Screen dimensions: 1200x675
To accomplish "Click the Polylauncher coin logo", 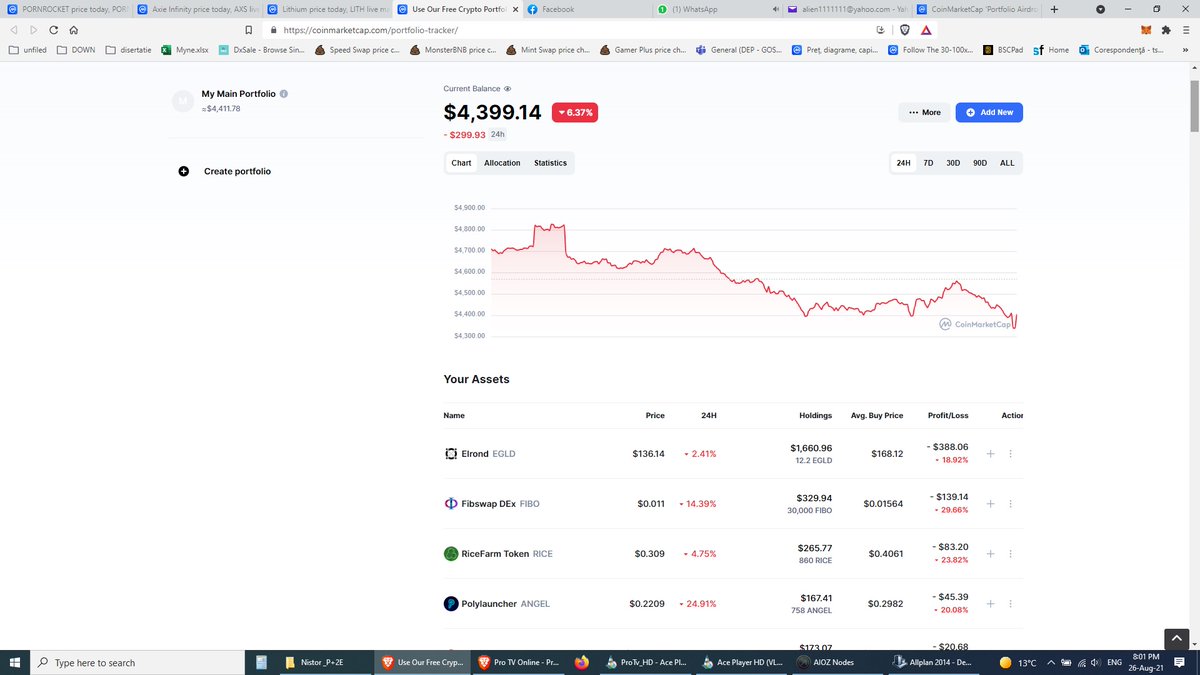I will coord(451,604).
